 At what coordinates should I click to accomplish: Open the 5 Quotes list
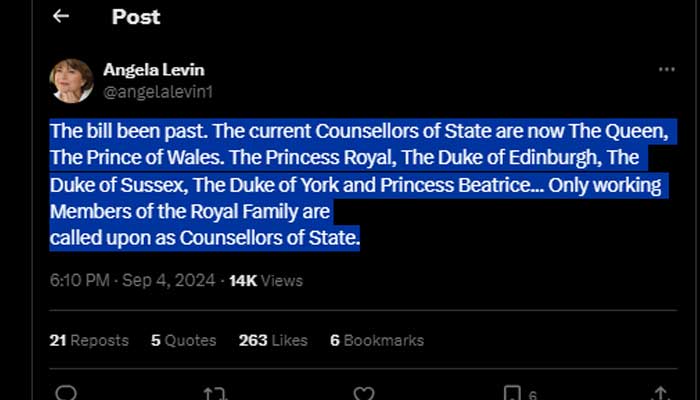click(x=183, y=340)
